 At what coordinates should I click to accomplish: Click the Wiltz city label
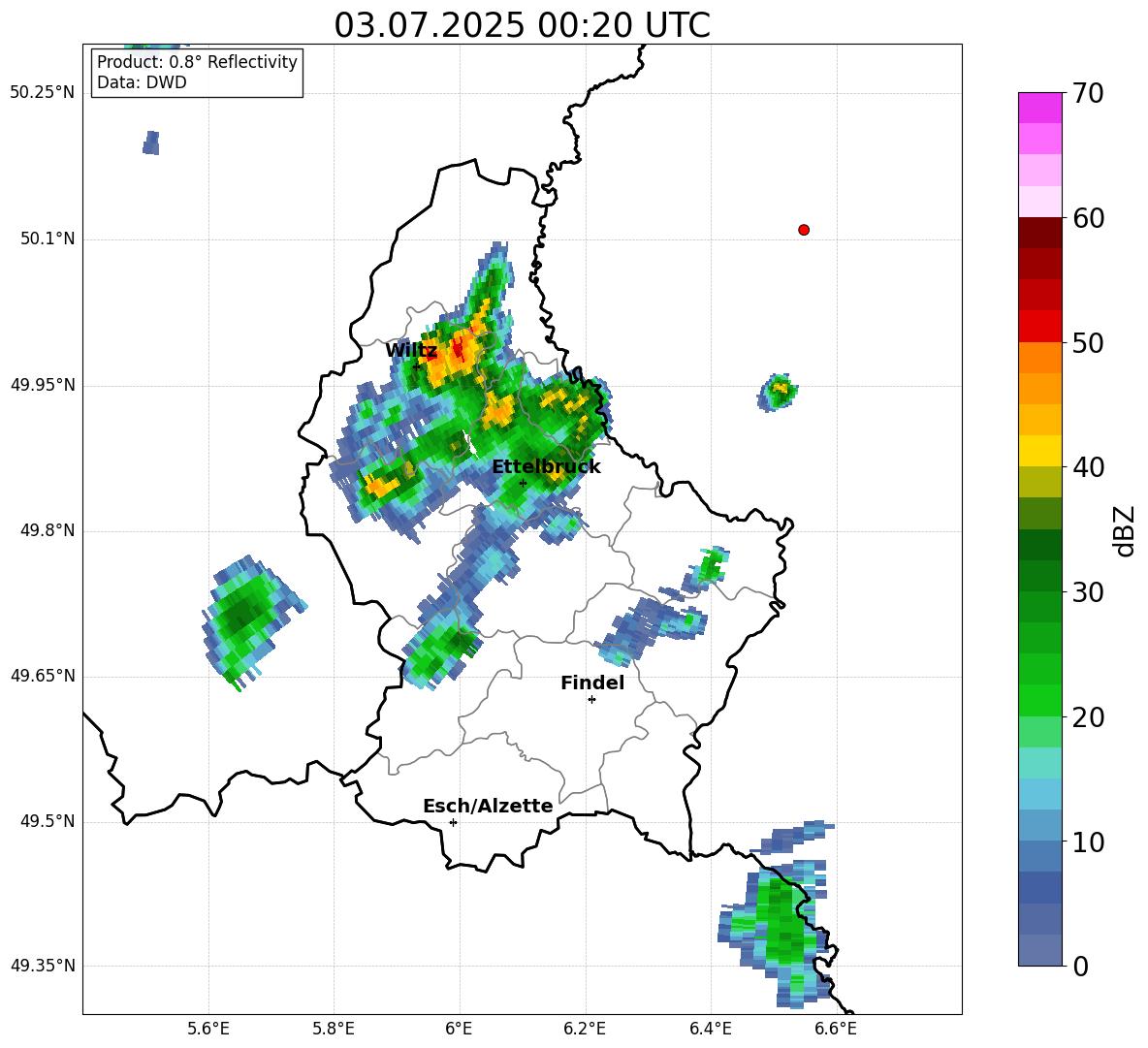pos(411,351)
